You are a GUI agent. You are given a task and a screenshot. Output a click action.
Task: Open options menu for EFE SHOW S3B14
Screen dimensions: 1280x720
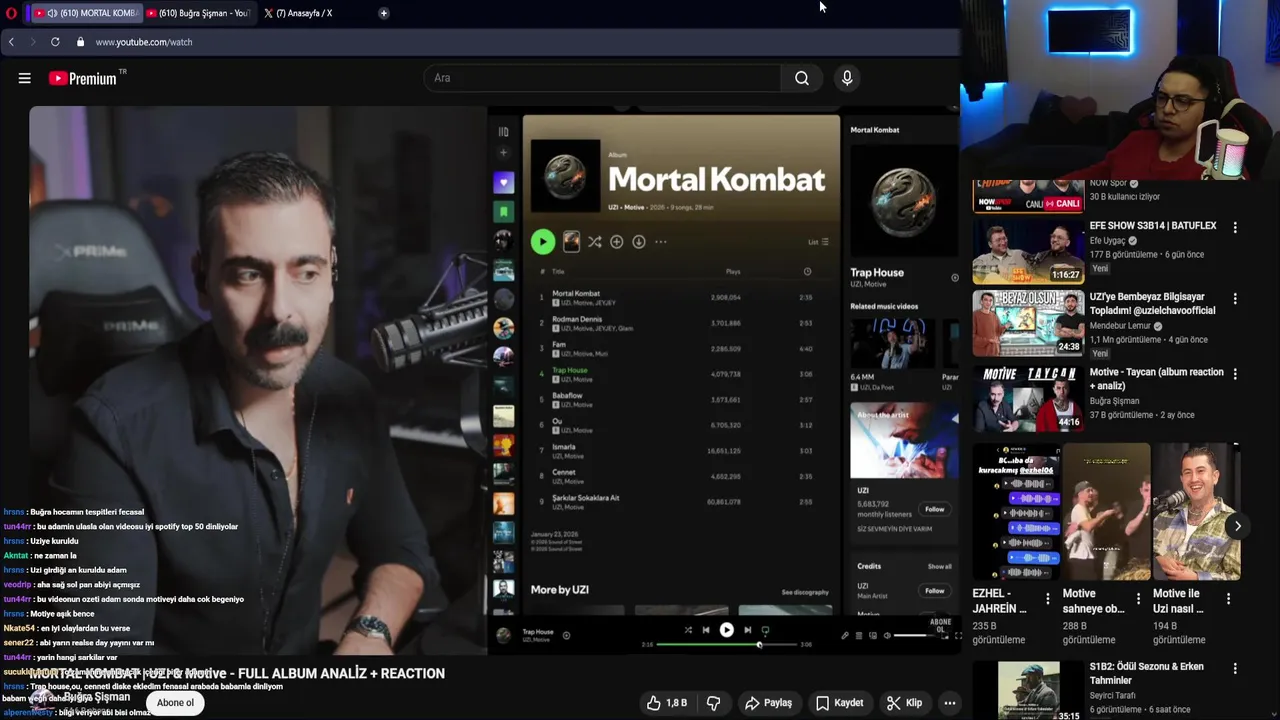pyautogui.click(x=1235, y=228)
